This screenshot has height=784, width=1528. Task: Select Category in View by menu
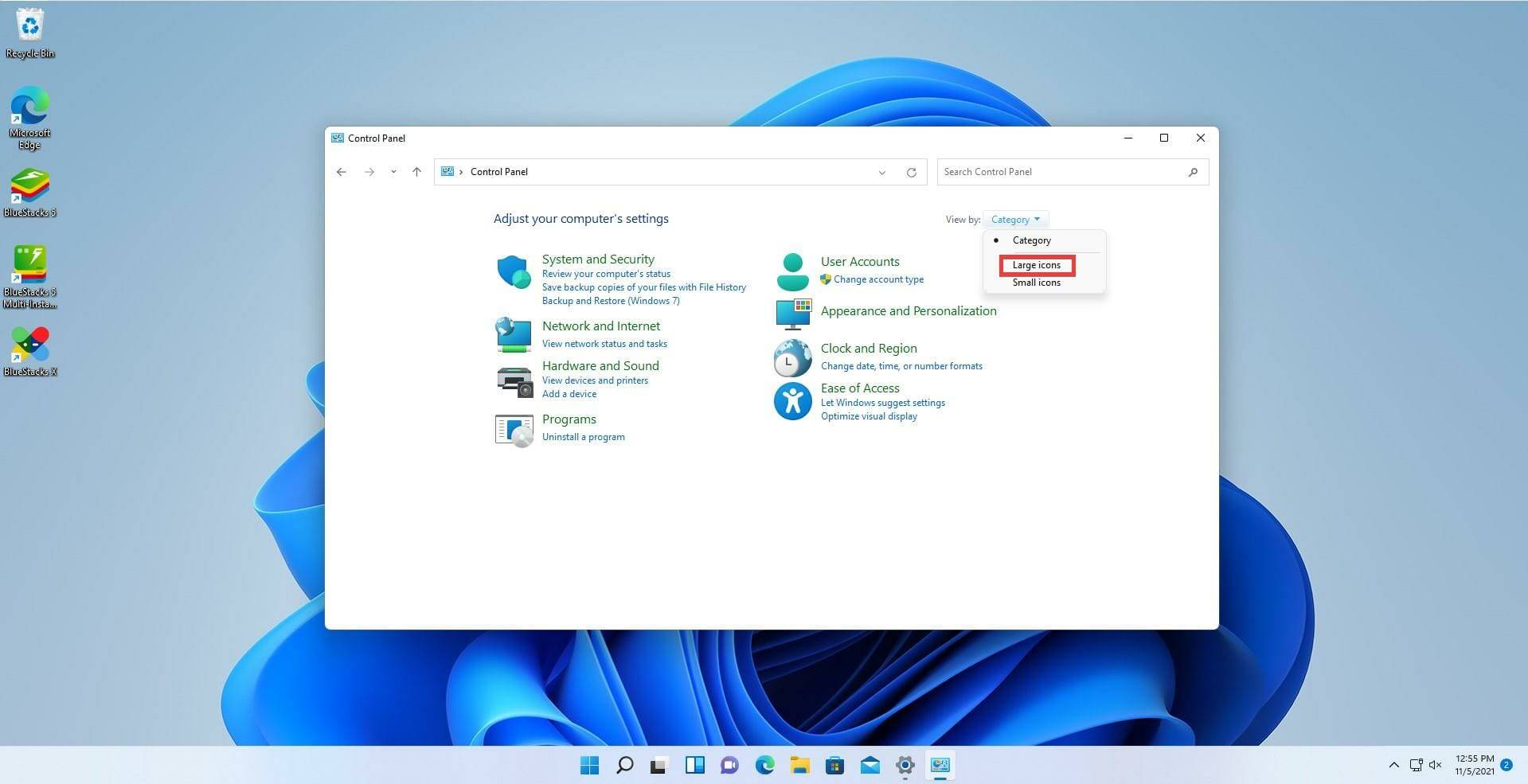click(1045, 240)
